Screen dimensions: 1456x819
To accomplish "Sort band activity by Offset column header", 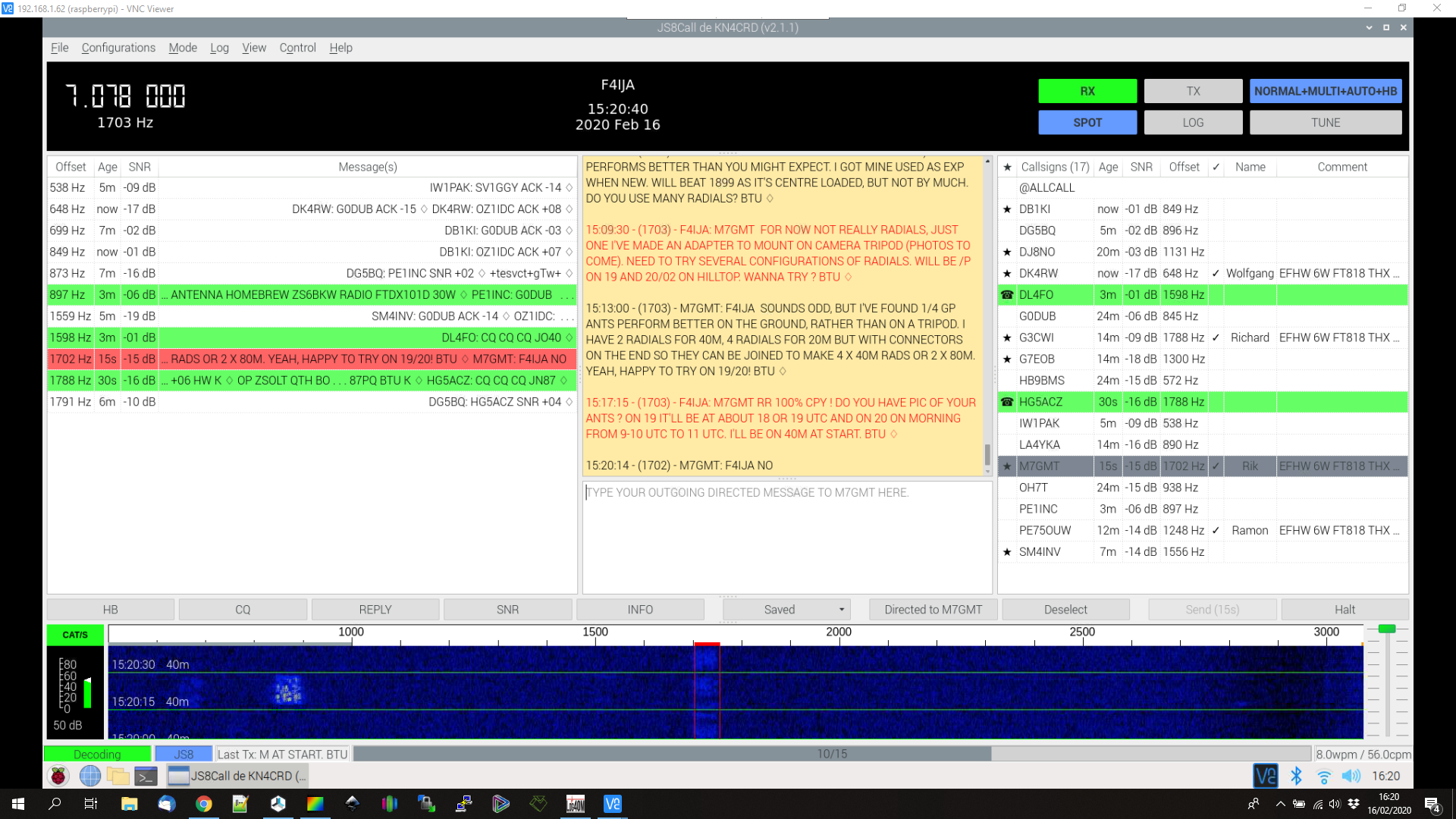I will pyautogui.click(x=71, y=167).
